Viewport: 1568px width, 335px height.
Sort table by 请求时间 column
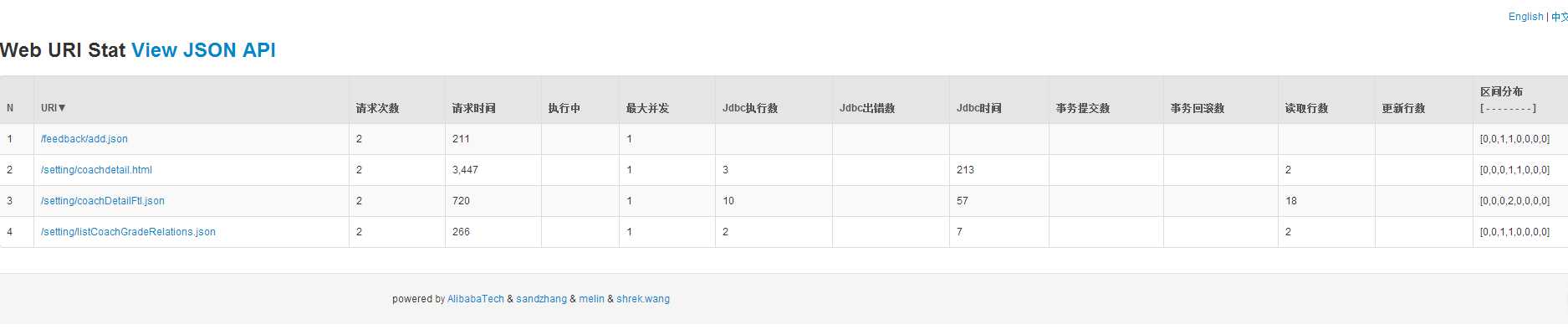(x=473, y=108)
